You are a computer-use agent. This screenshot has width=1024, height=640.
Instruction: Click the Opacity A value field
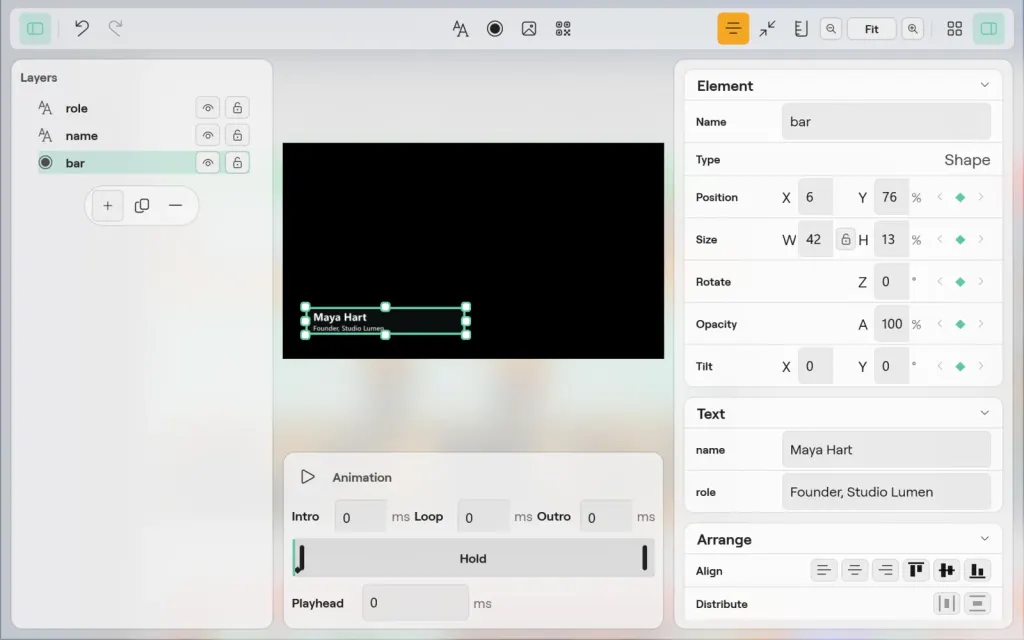tap(891, 325)
